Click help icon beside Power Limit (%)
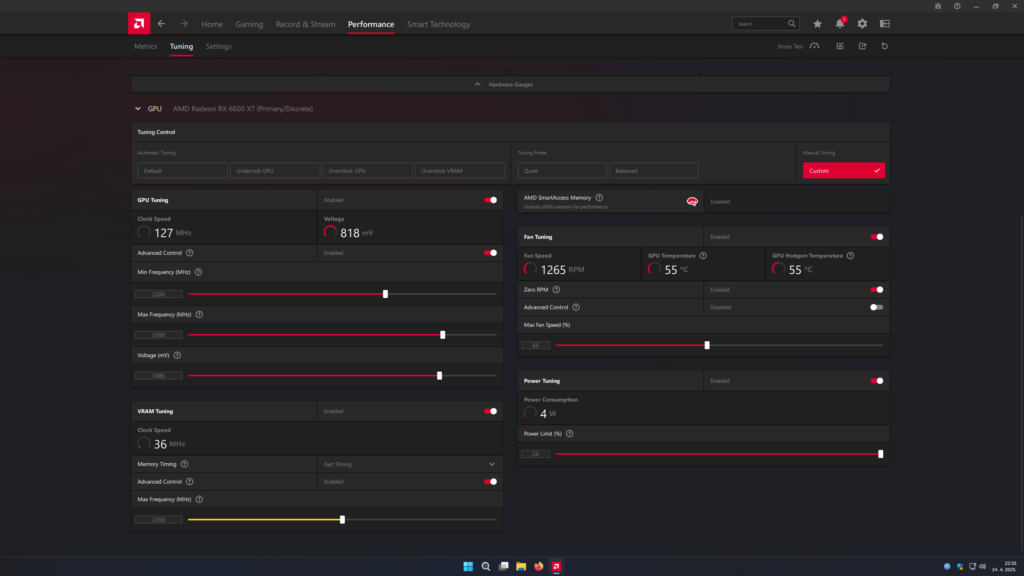Image resolution: width=1024 pixels, height=576 pixels. [569, 434]
